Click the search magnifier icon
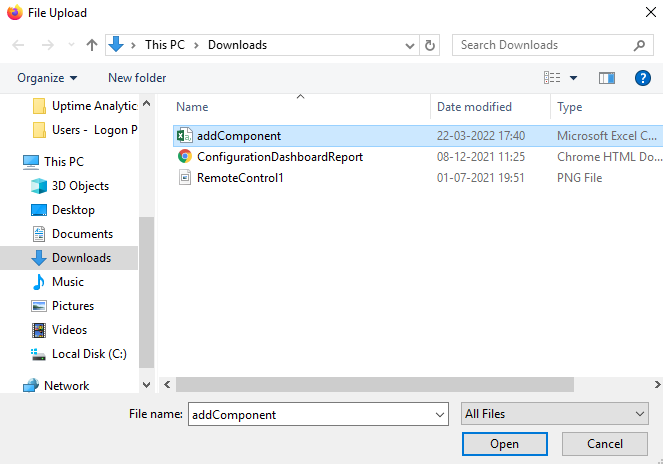 639,45
